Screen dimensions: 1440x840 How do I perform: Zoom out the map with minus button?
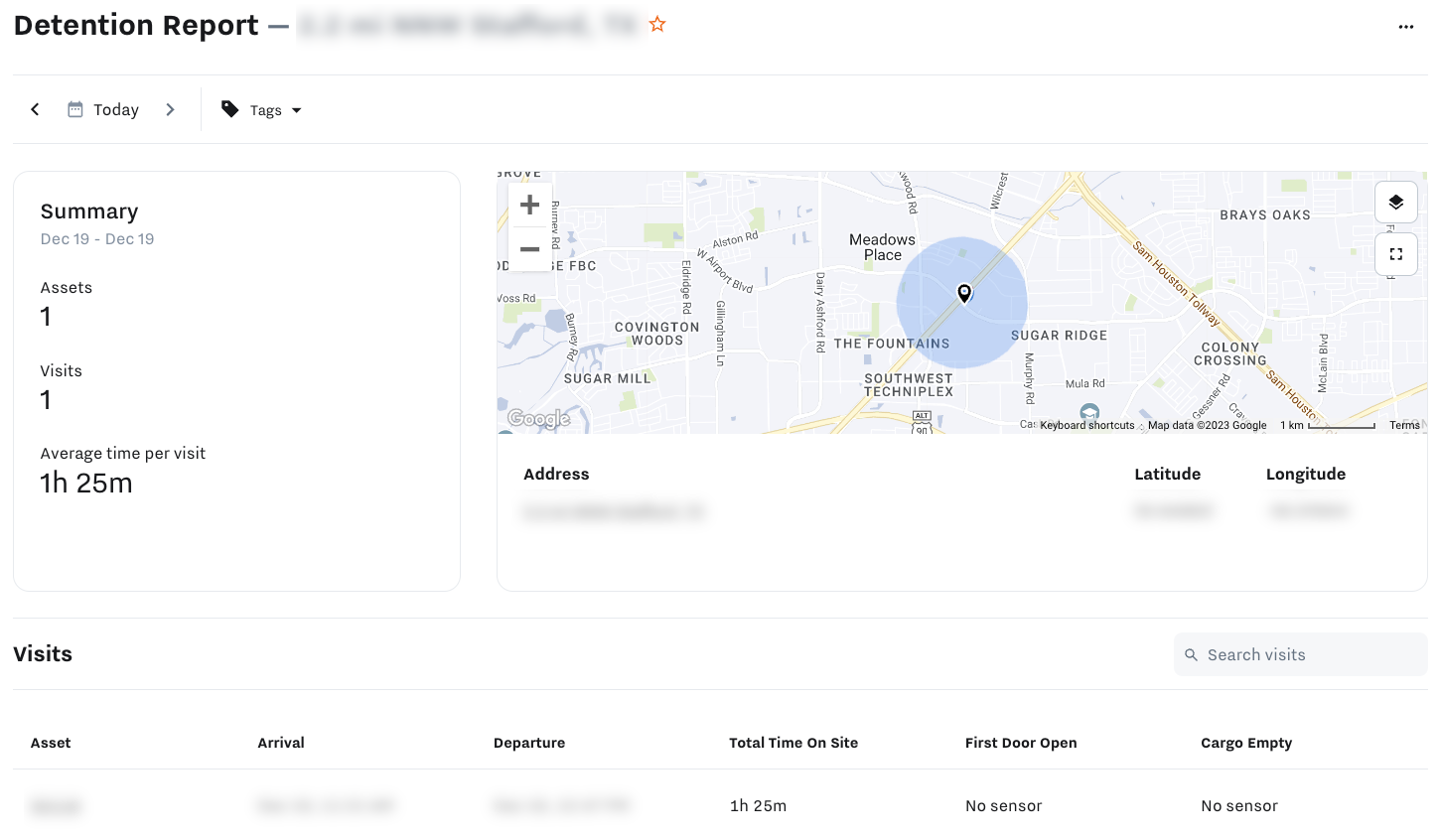(529, 248)
